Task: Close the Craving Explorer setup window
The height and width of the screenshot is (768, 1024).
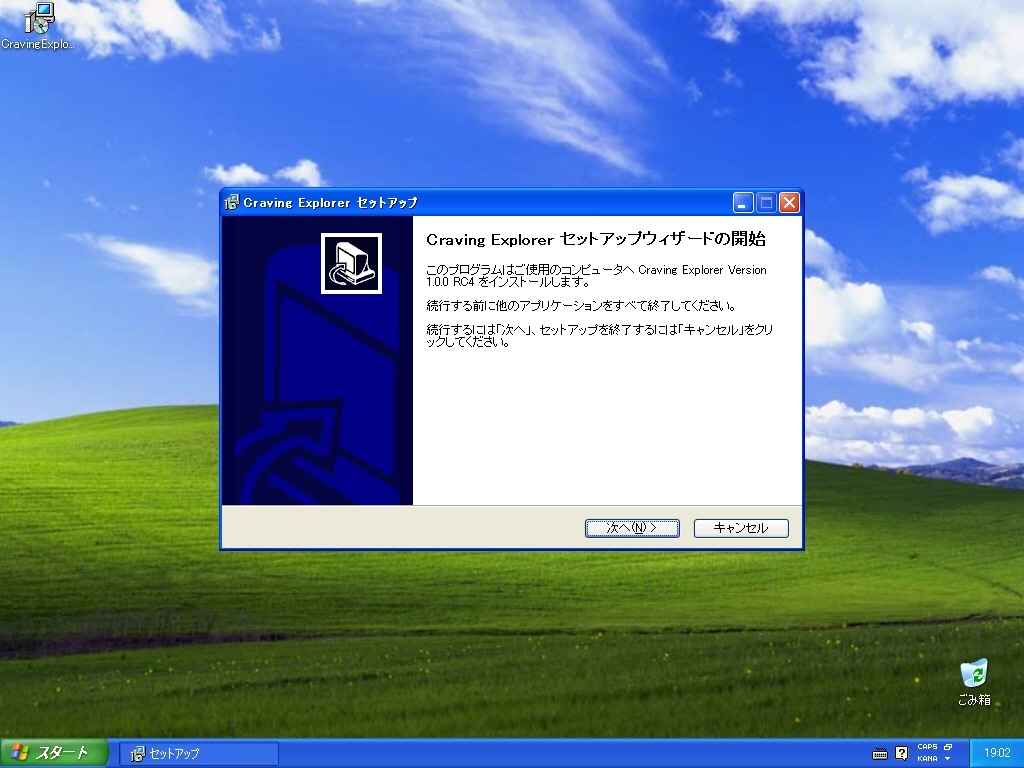Action: click(x=789, y=202)
